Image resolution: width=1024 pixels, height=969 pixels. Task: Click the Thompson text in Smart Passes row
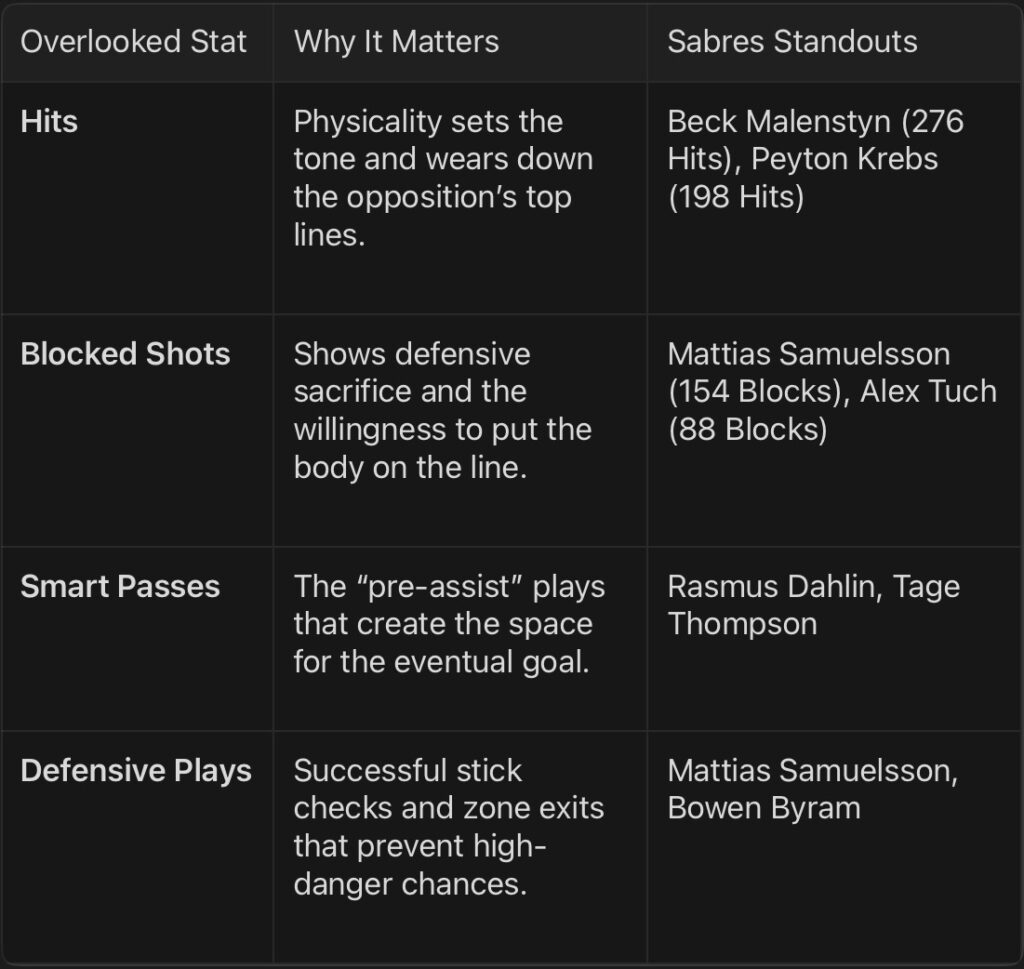(x=743, y=624)
